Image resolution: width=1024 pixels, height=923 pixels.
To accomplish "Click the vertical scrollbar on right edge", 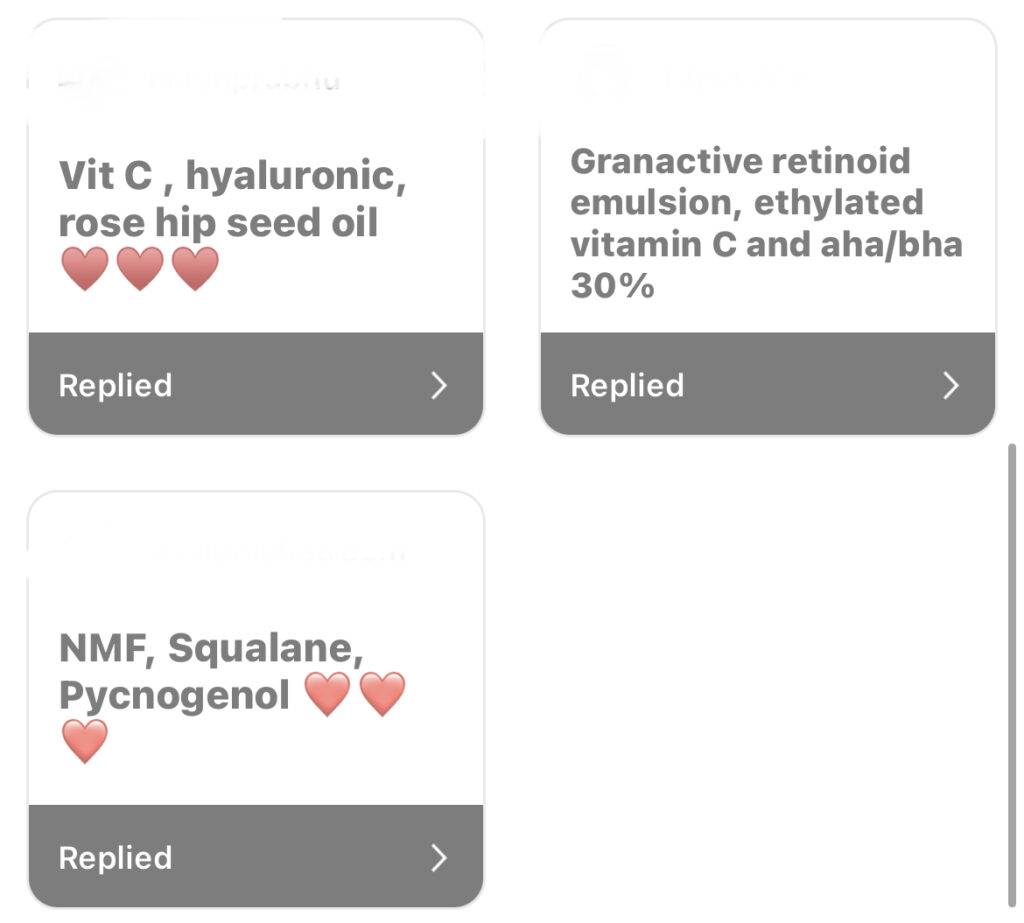I will [1012, 676].
